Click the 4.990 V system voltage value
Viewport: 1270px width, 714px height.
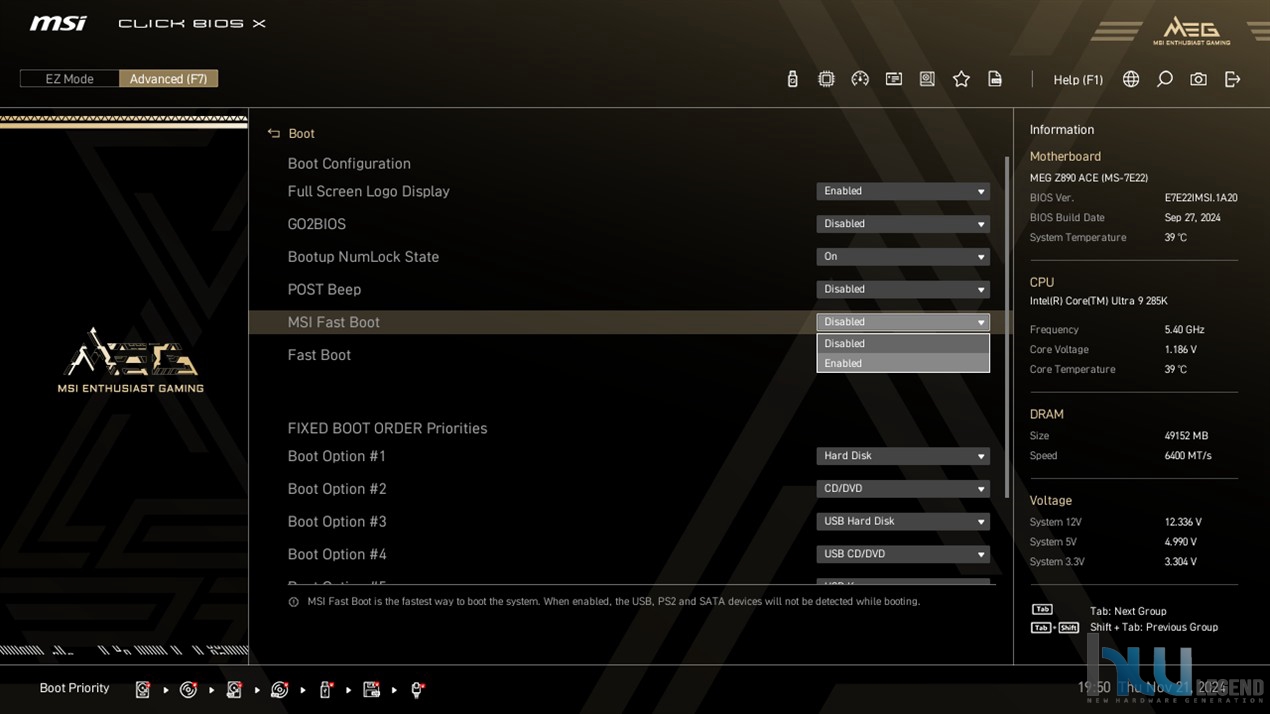[x=1180, y=542]
